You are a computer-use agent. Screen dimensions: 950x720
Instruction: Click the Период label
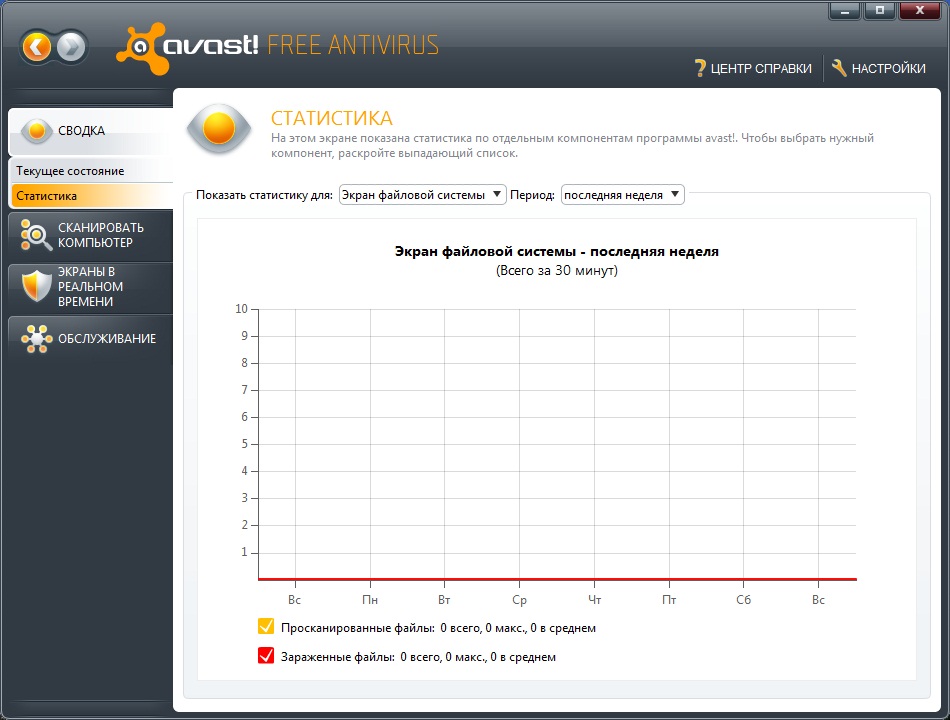point(533,195)
